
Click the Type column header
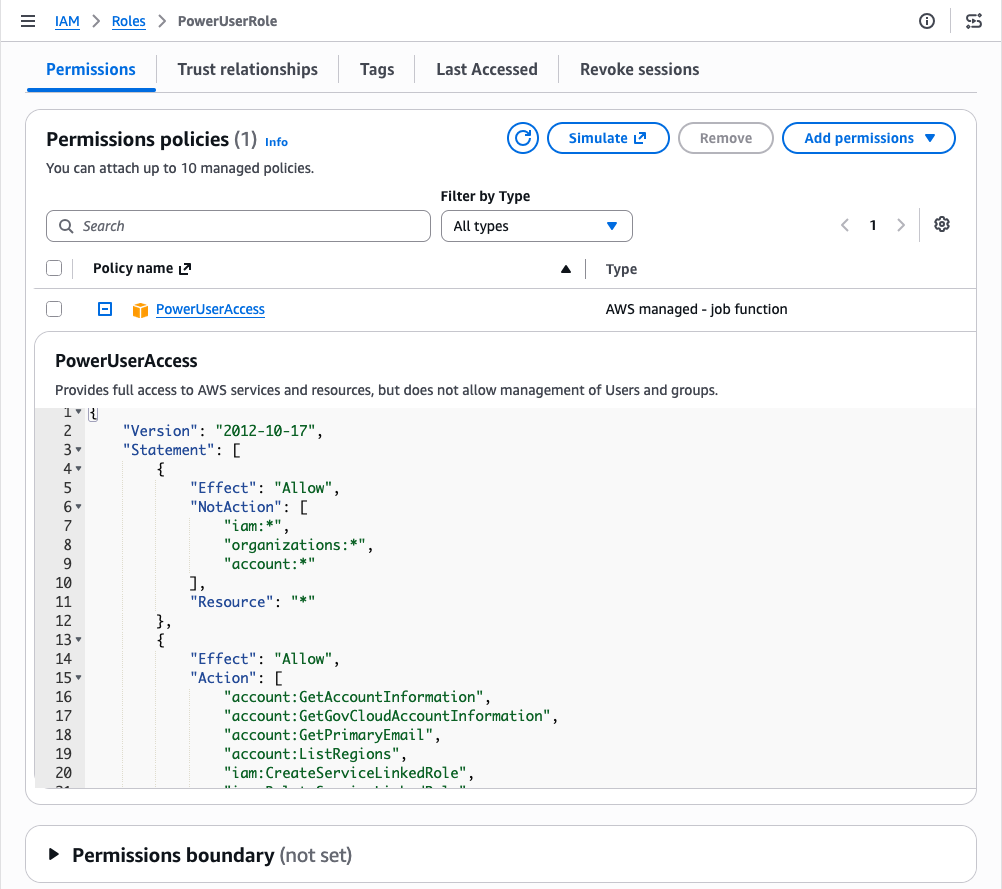[x=621, y=269]
